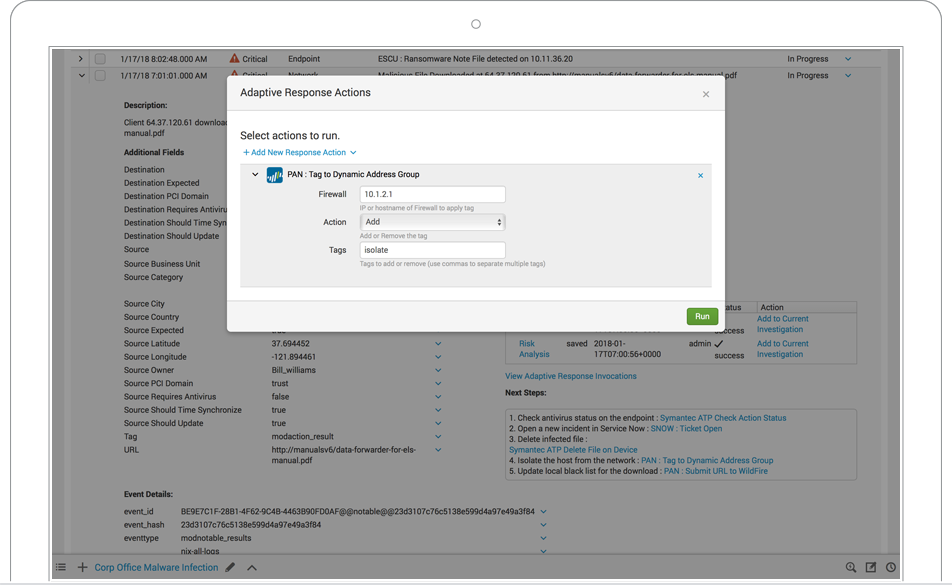
Task: Click the green Run button
Action: click(702, 316)
